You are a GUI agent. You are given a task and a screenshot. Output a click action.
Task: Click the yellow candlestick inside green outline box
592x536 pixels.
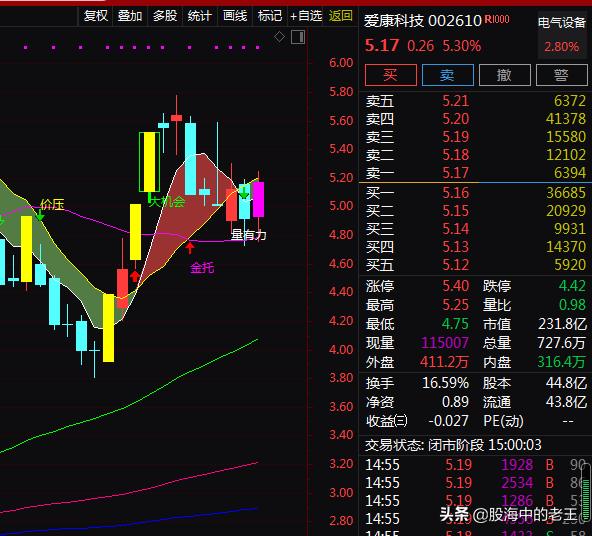(150, 162)
